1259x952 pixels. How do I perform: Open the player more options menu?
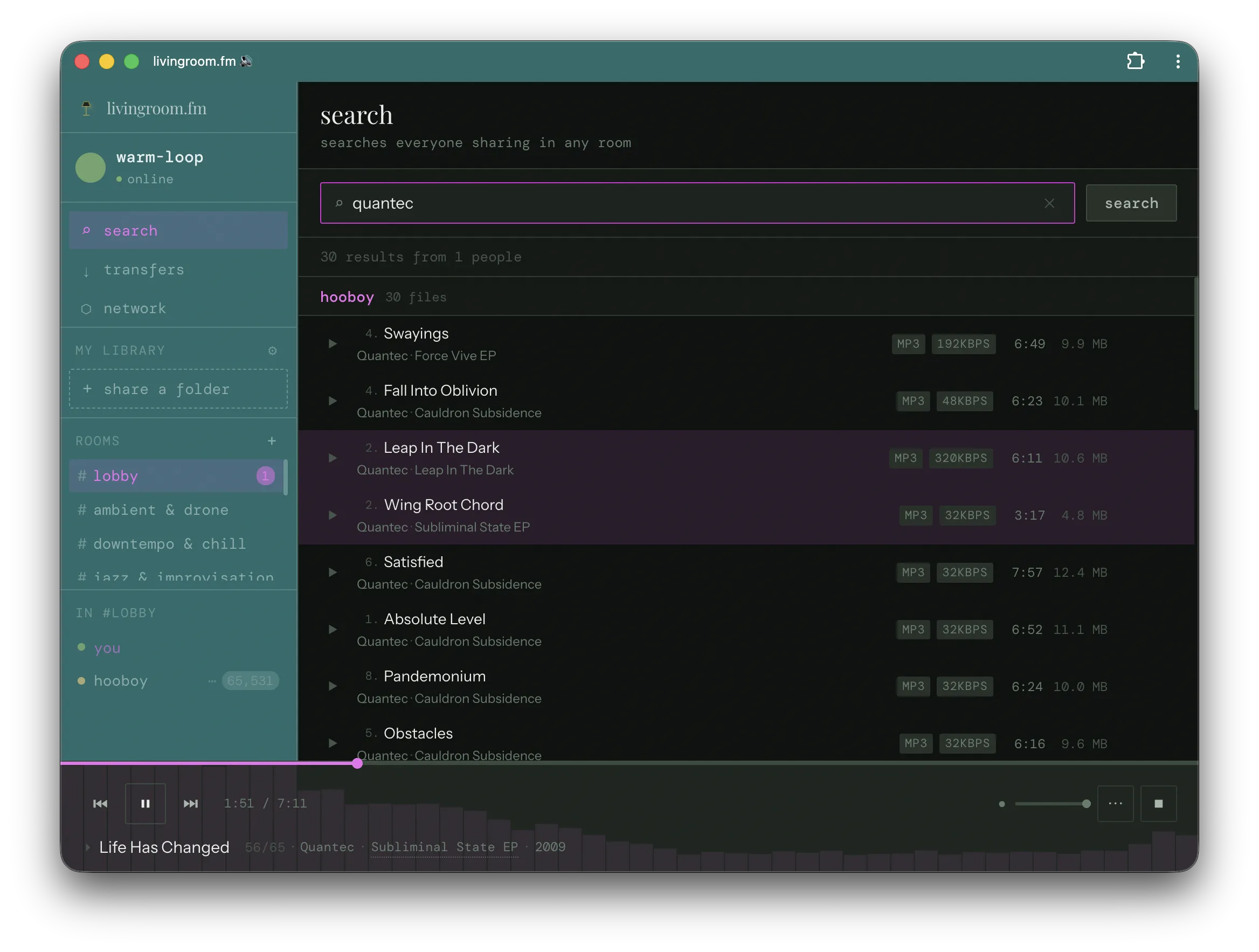coord(1116,803)
